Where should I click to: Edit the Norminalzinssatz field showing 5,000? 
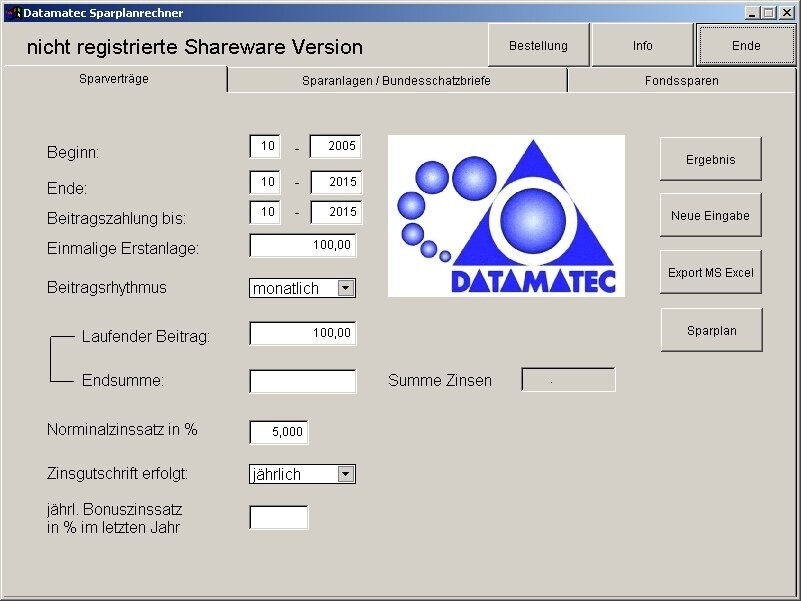pos(279,432)
